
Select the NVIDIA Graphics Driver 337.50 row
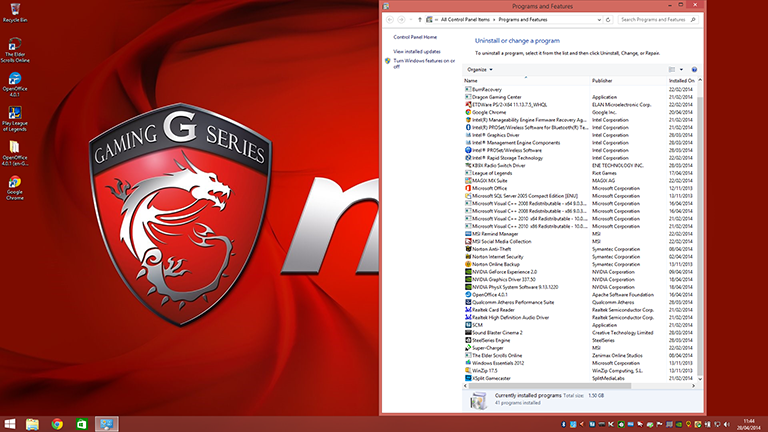pos(579,279)
